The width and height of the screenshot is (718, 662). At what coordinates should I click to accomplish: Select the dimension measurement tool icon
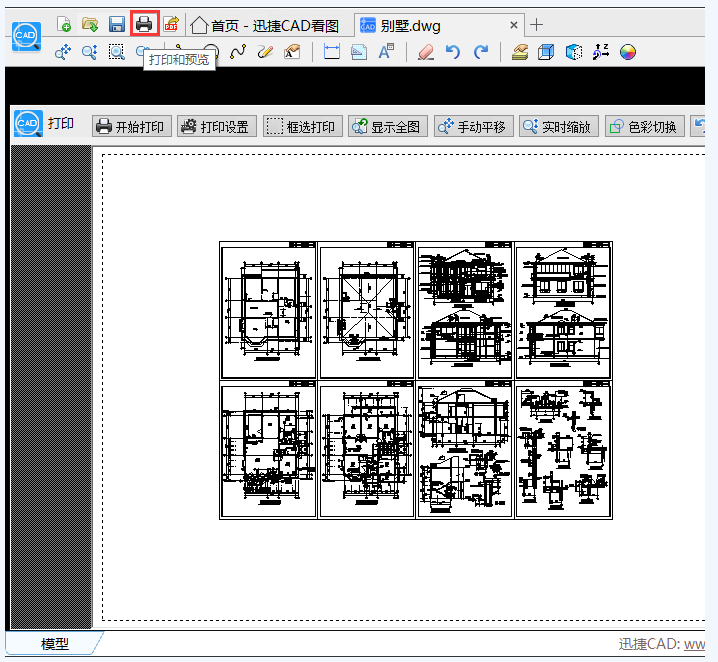pos(332,53)
